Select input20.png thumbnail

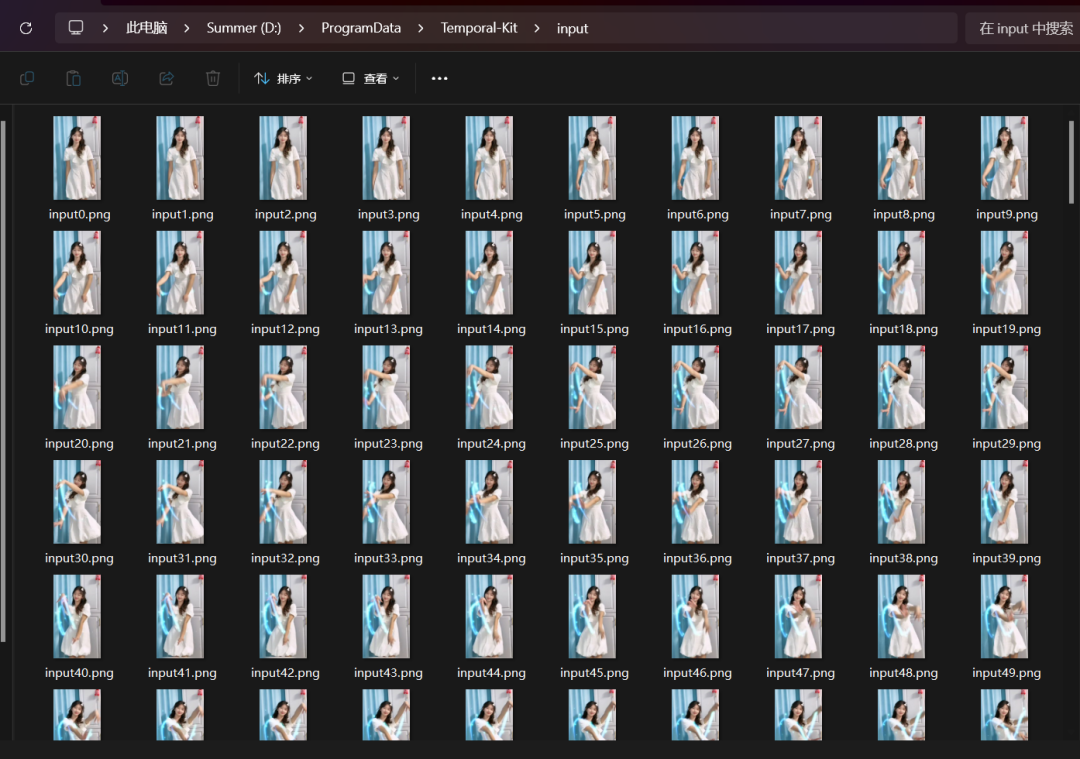[77, 387]
